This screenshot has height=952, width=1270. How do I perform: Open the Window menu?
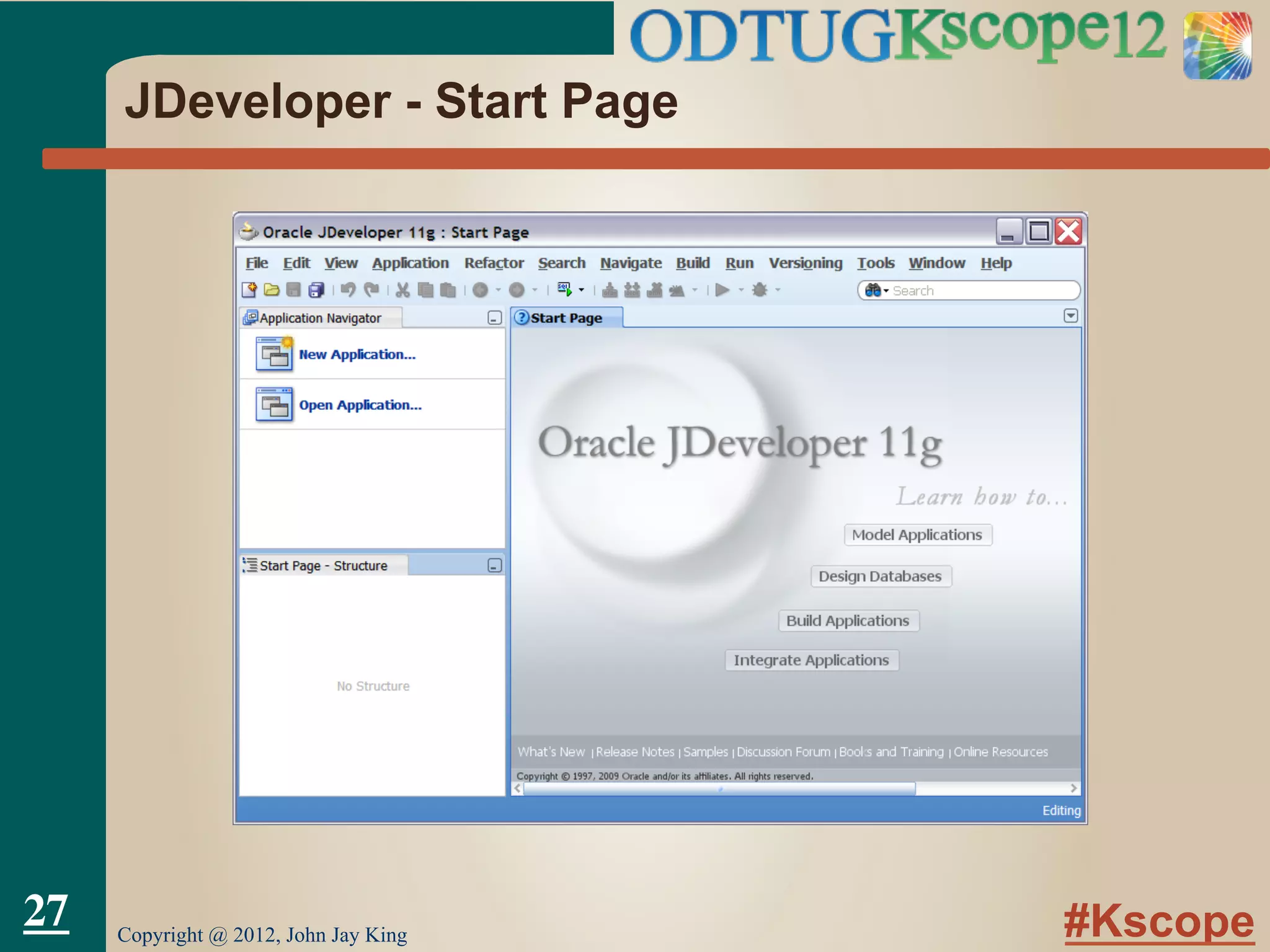coord(937,263)
